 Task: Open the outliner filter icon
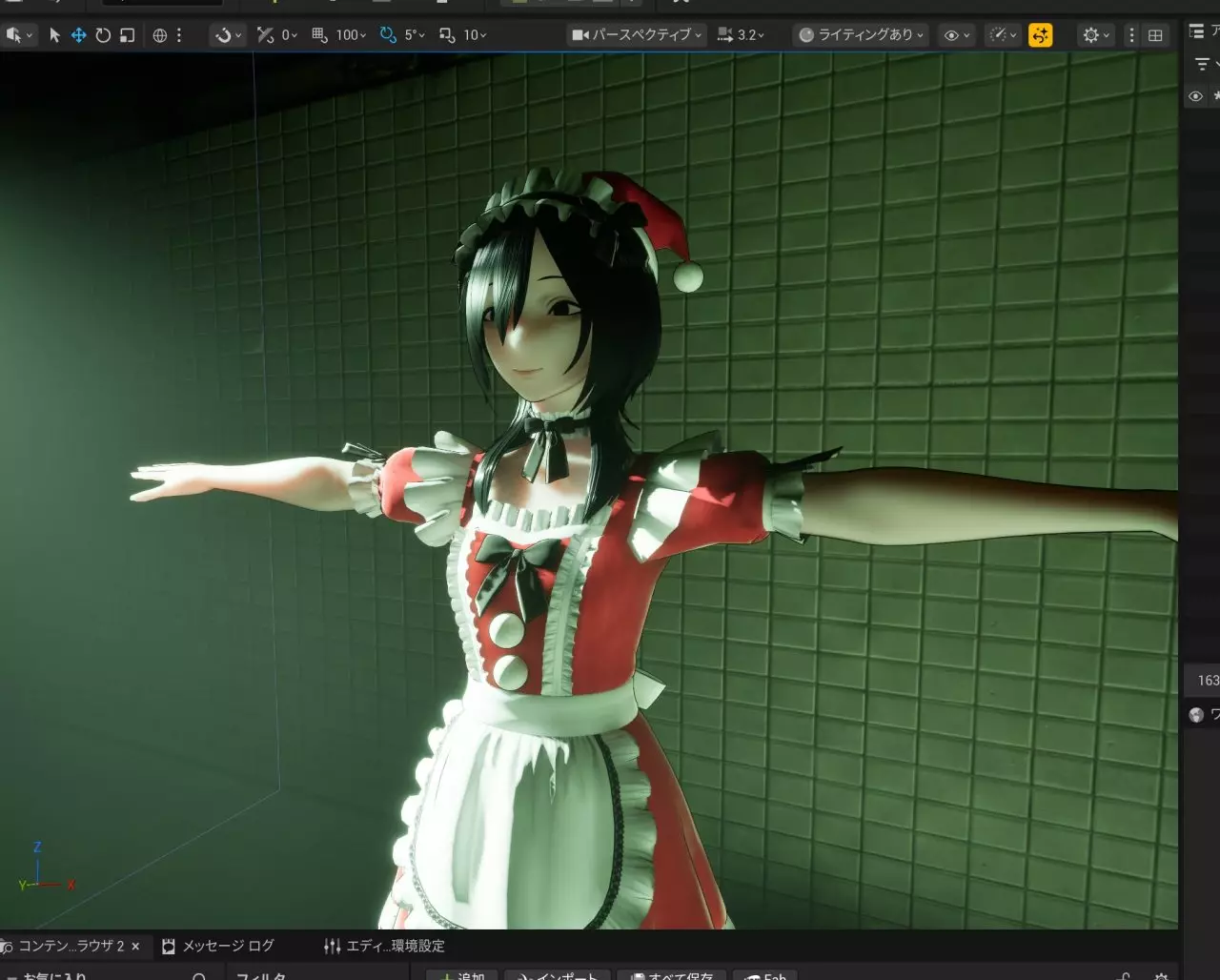1202,65
